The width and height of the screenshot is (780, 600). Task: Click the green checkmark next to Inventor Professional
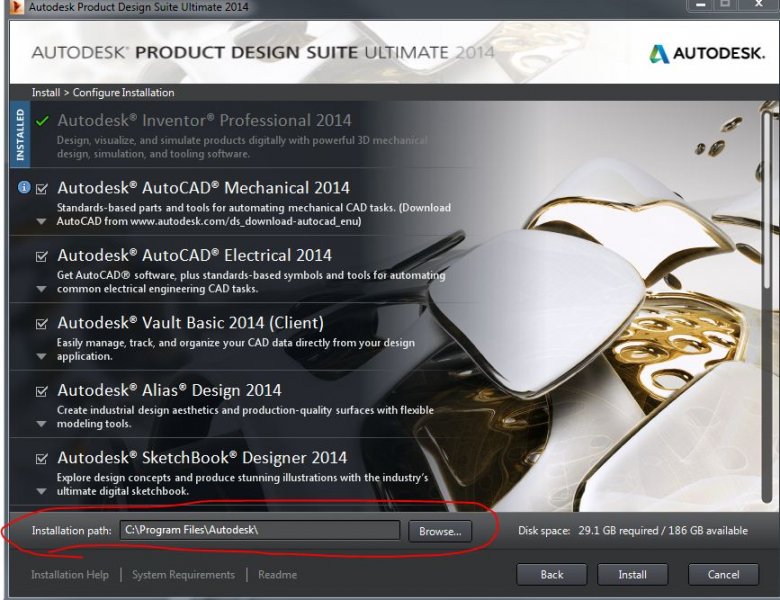(42, 120)
